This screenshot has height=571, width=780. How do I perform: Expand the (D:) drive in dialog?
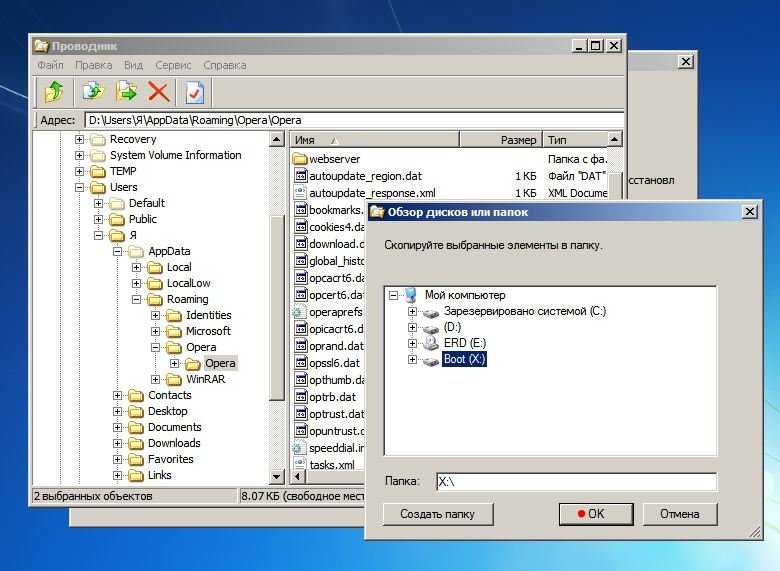coord(412,327)
